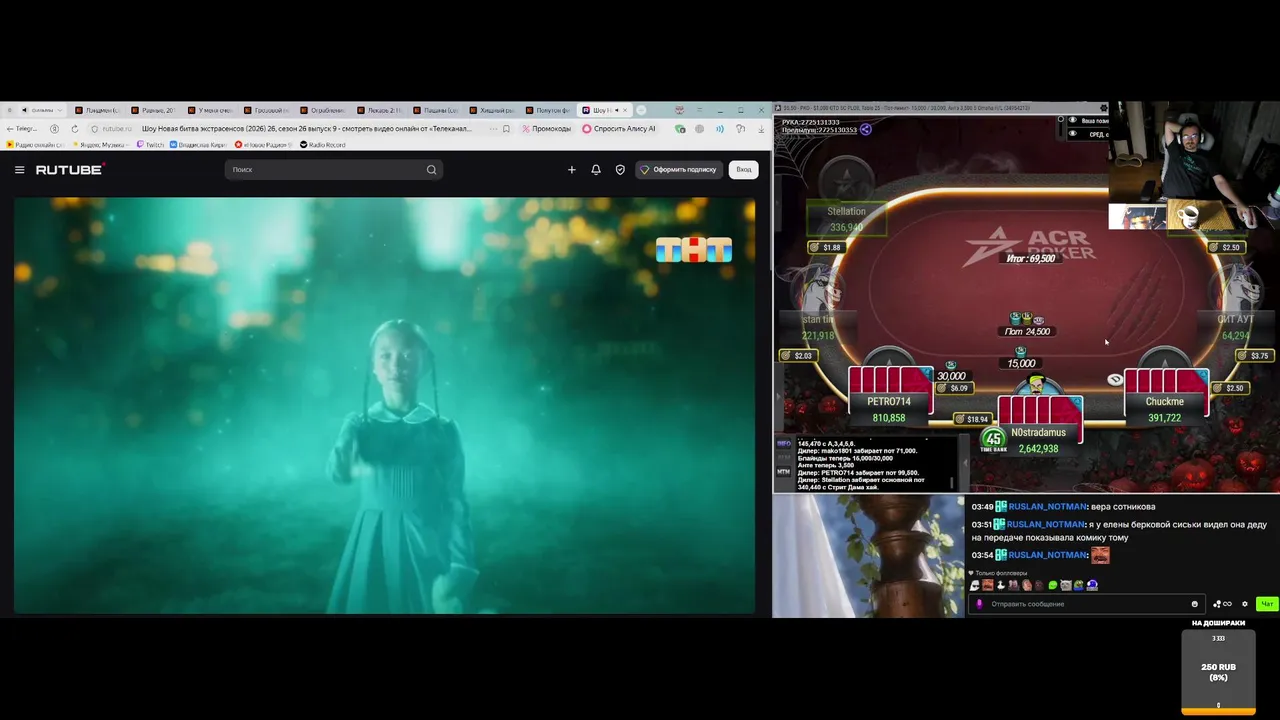The width and height of the screenshot is (1280, 720).
Task: Switch to the Хищный browser tab
Action: click(x=493, y=110)
